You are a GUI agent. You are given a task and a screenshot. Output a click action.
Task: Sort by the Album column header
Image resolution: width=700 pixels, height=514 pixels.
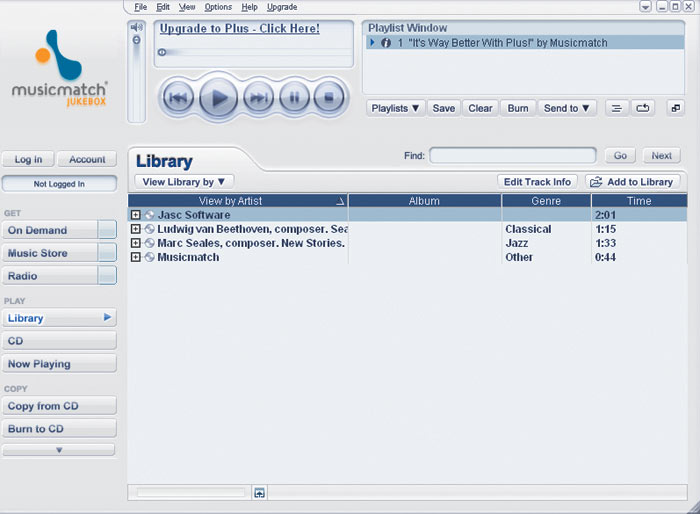pos(425,201)
